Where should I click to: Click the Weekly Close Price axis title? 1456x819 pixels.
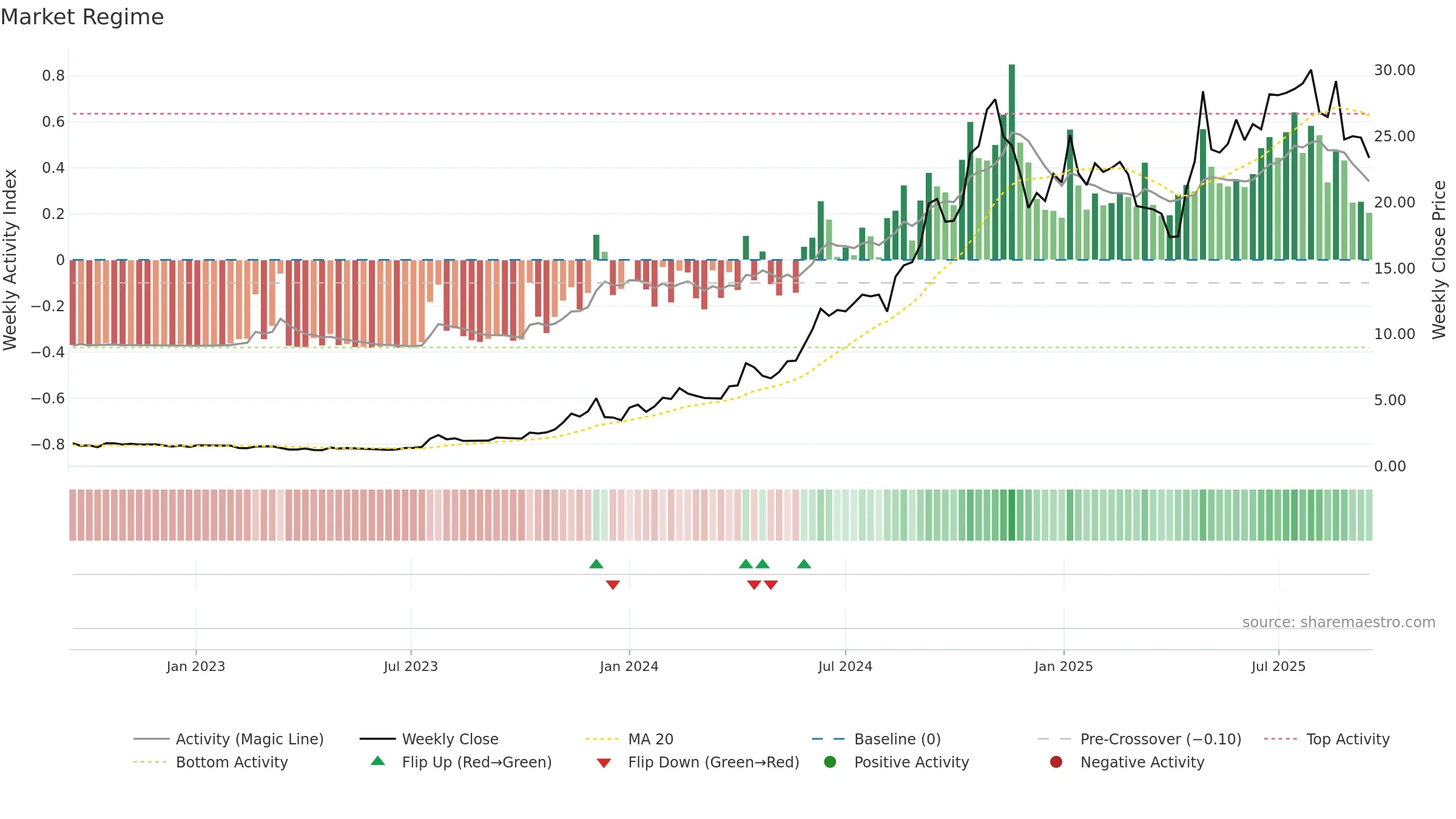tap(1439, 260)
